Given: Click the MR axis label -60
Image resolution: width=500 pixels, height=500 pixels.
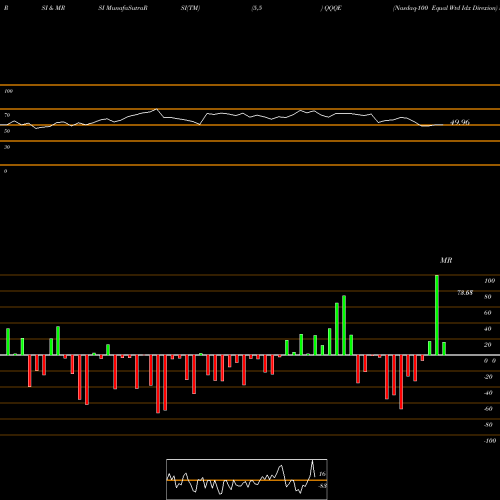Looking at the screenshot, I should tap(488, 409).
